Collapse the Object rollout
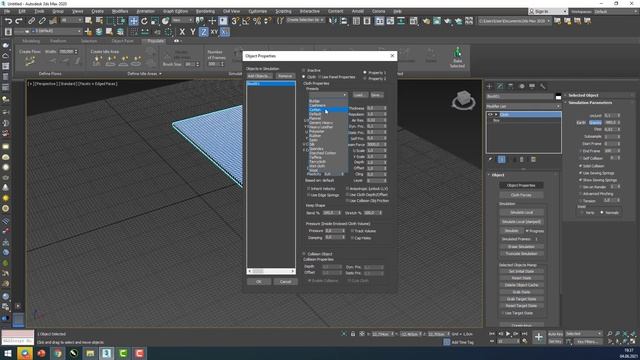Screen dimensions: 640x360 coord(498,175)
